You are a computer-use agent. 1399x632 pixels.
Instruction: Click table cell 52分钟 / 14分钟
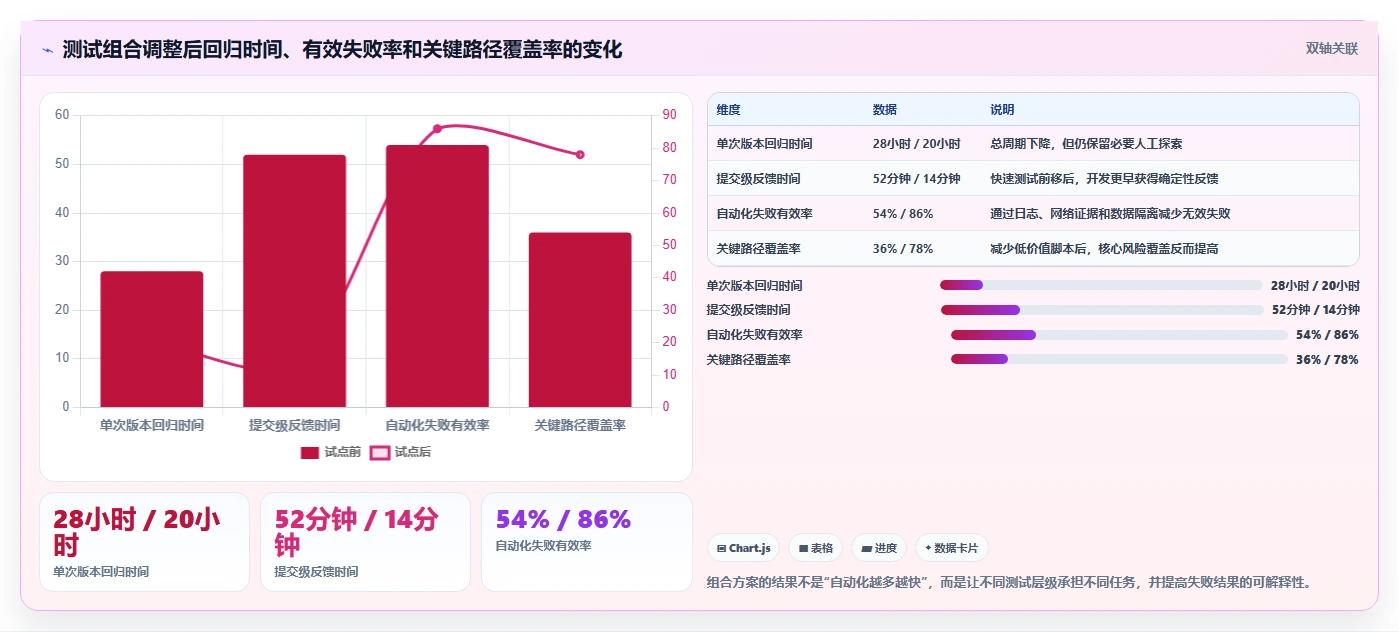[916, 179]
